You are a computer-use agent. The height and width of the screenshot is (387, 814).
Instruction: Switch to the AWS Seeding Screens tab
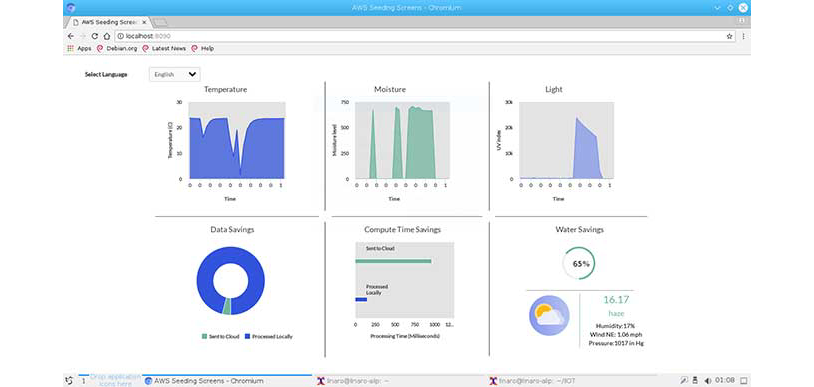108,22
